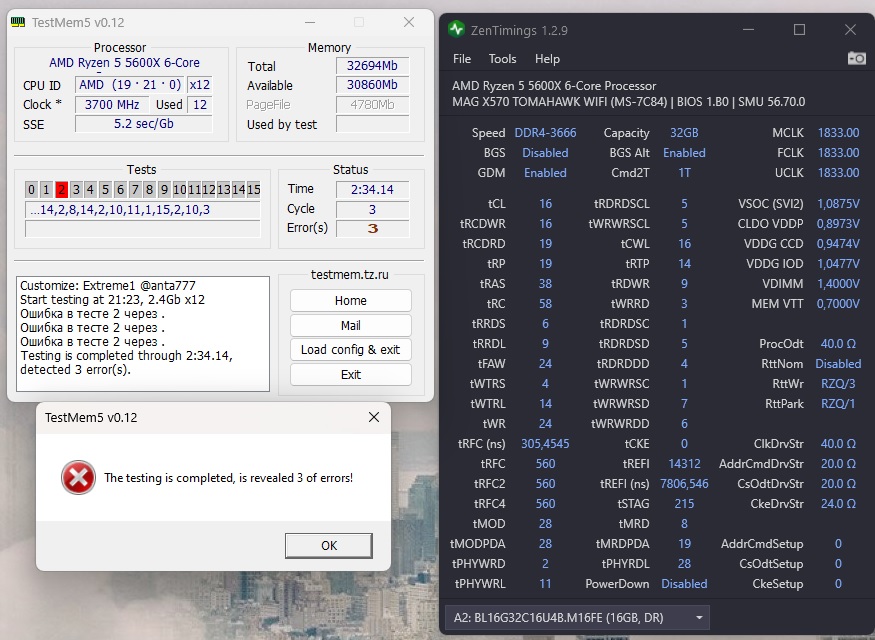Click the SSE value 5.2 sec/Gb

pyautogui.click(x=143, y=124)
